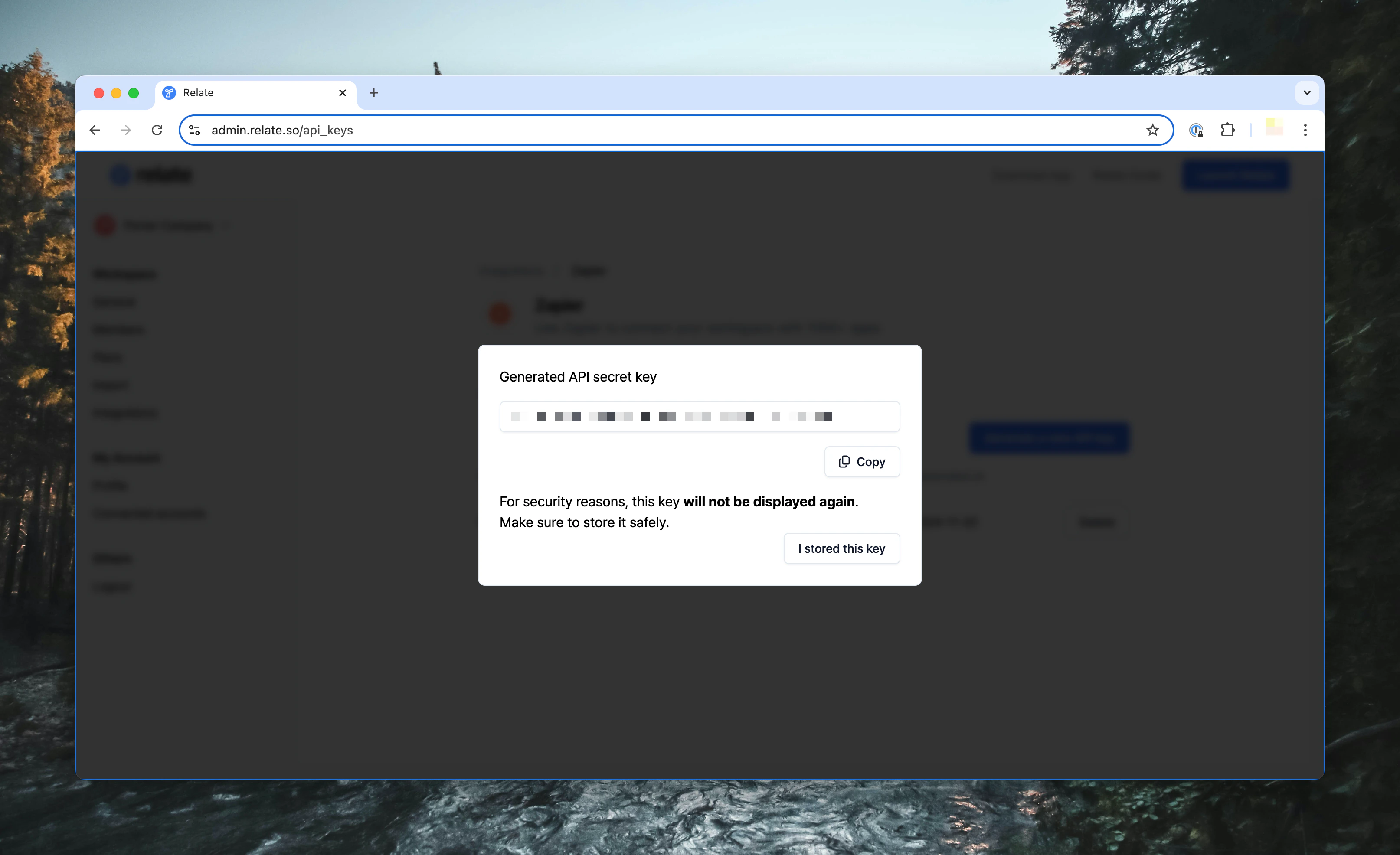Close the Relate tab
Image resolution: width=1400 pixels, height=855 pixels.
click(x=343, y=93)
